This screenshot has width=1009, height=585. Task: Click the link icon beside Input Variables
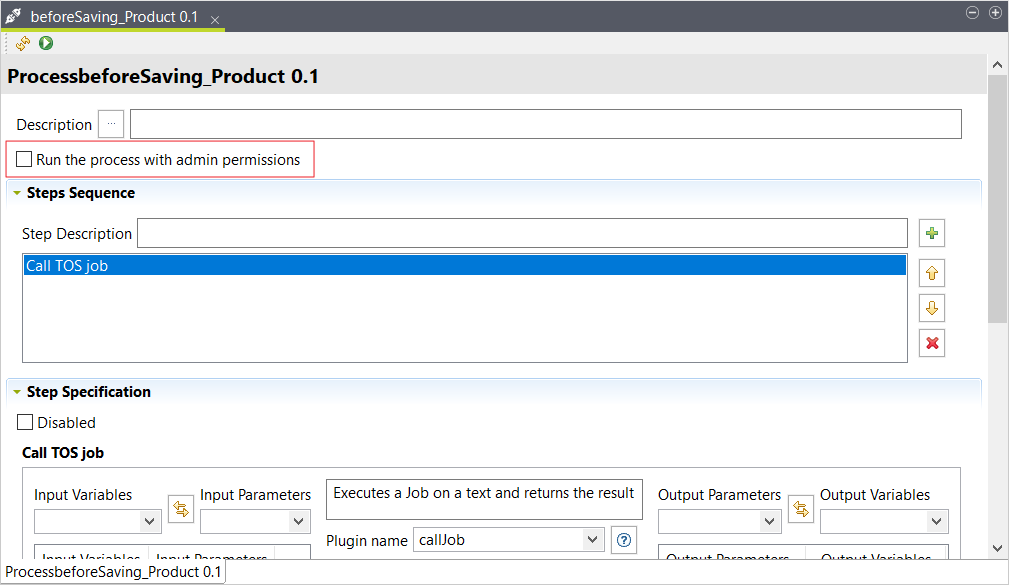tap(180, 509)
